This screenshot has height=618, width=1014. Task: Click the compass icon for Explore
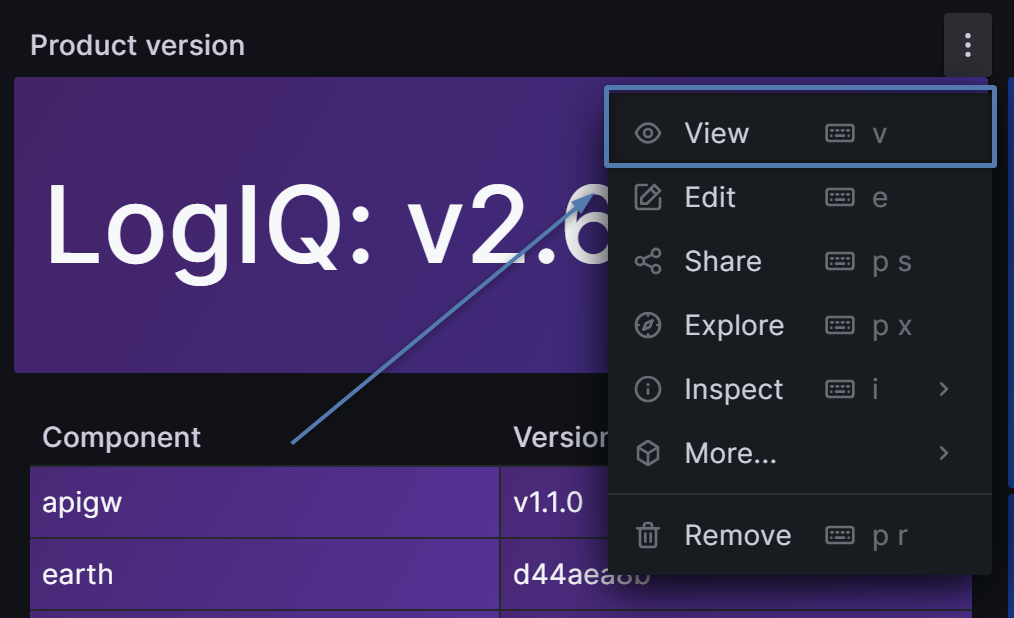click(648, 325)
